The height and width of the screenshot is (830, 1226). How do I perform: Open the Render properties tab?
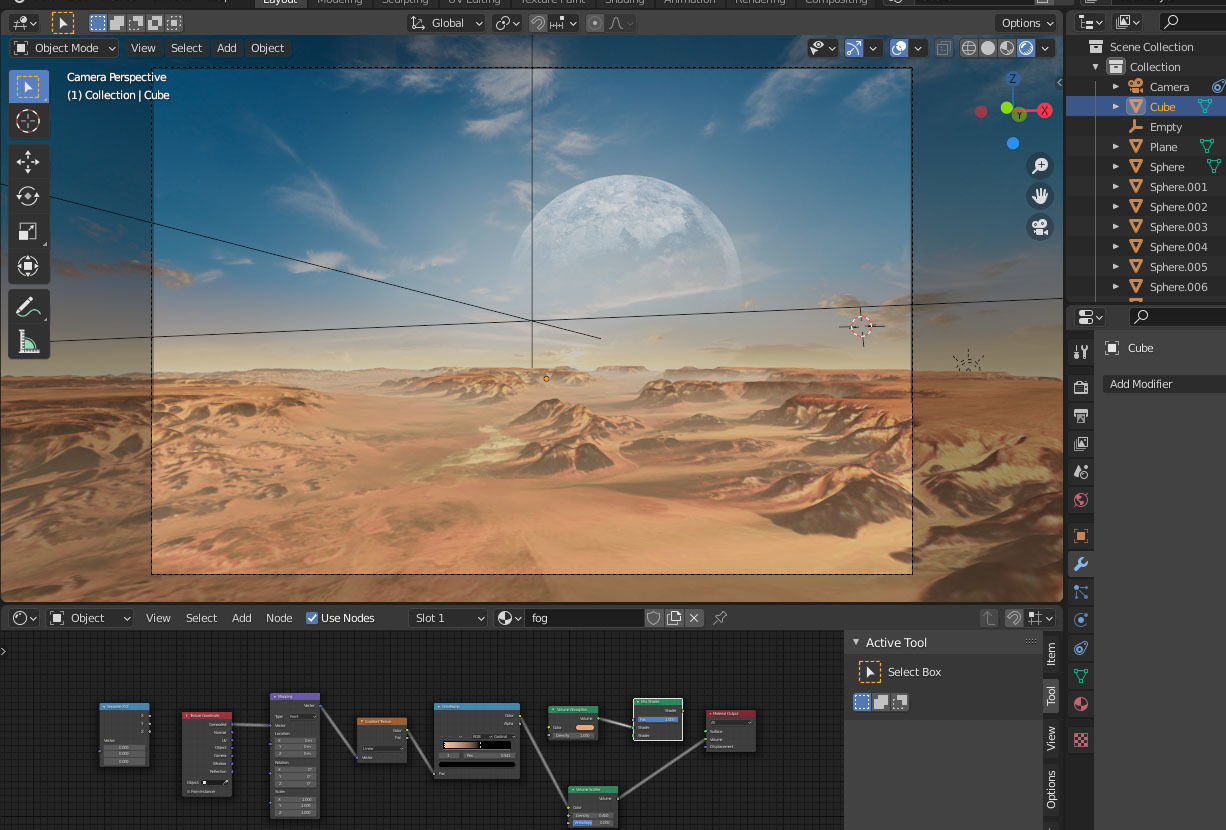pyautogui.click(x=1080, y=388)
